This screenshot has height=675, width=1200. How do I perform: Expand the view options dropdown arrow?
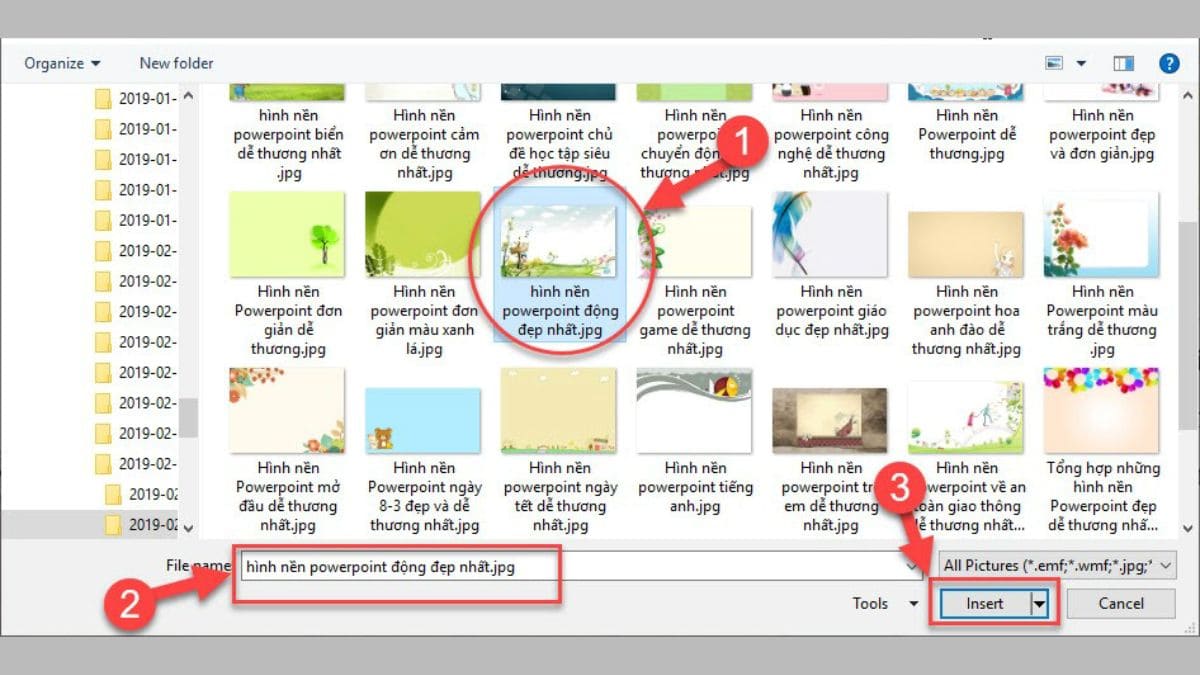click(1081, 64)
